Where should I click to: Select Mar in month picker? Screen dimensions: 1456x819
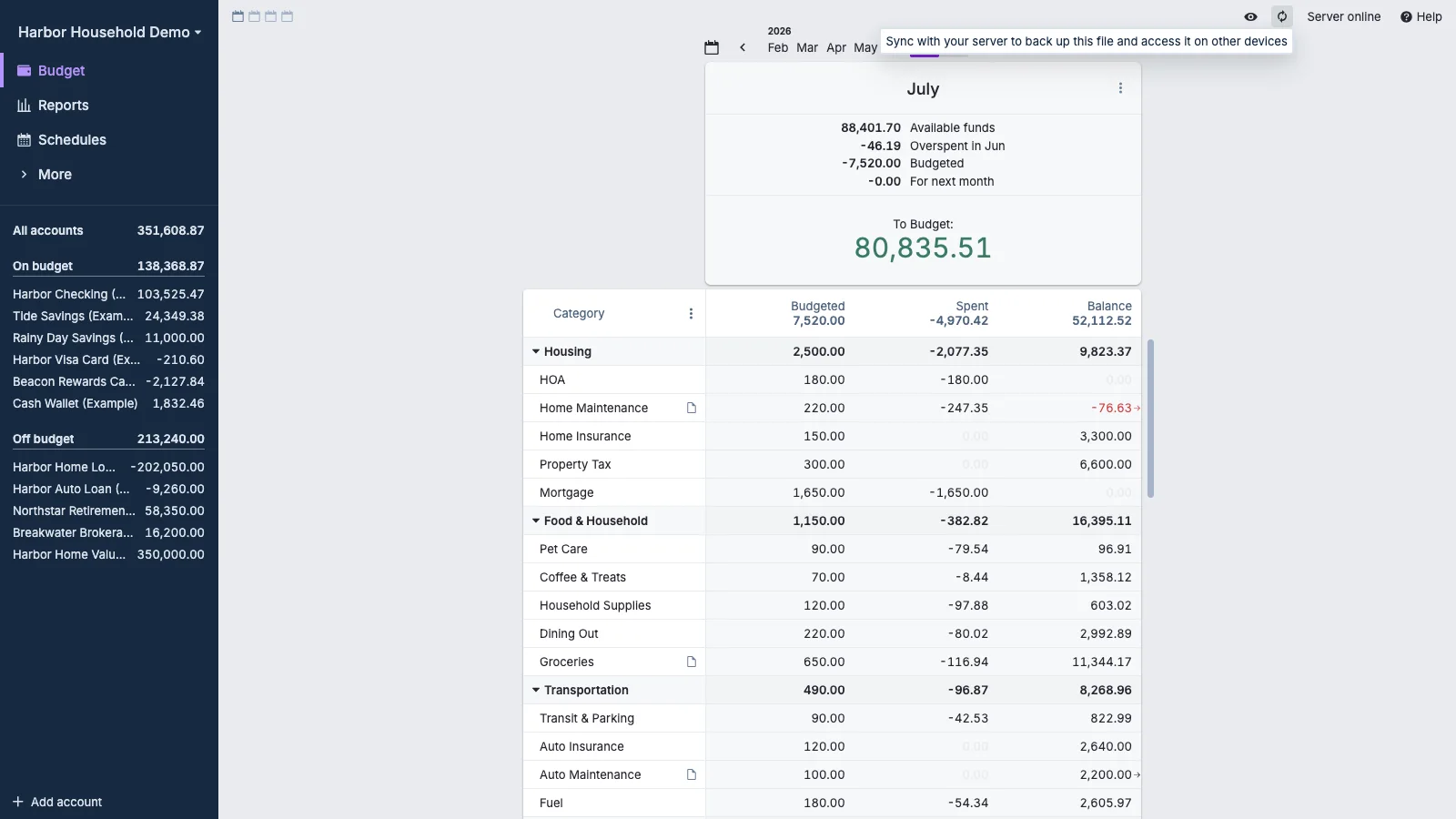click(807, 47)
